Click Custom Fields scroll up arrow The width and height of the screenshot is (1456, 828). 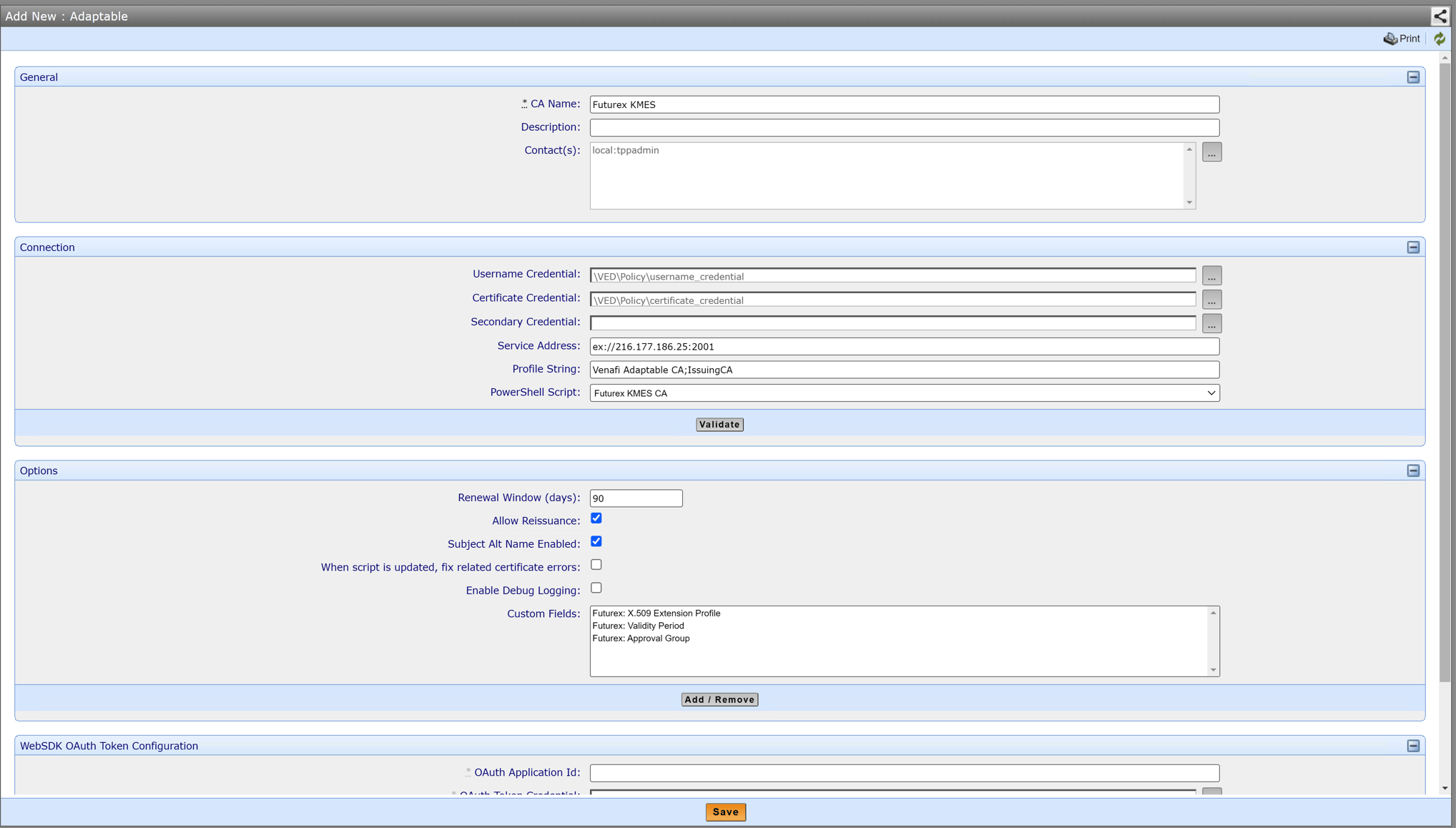coord(1213,613)
